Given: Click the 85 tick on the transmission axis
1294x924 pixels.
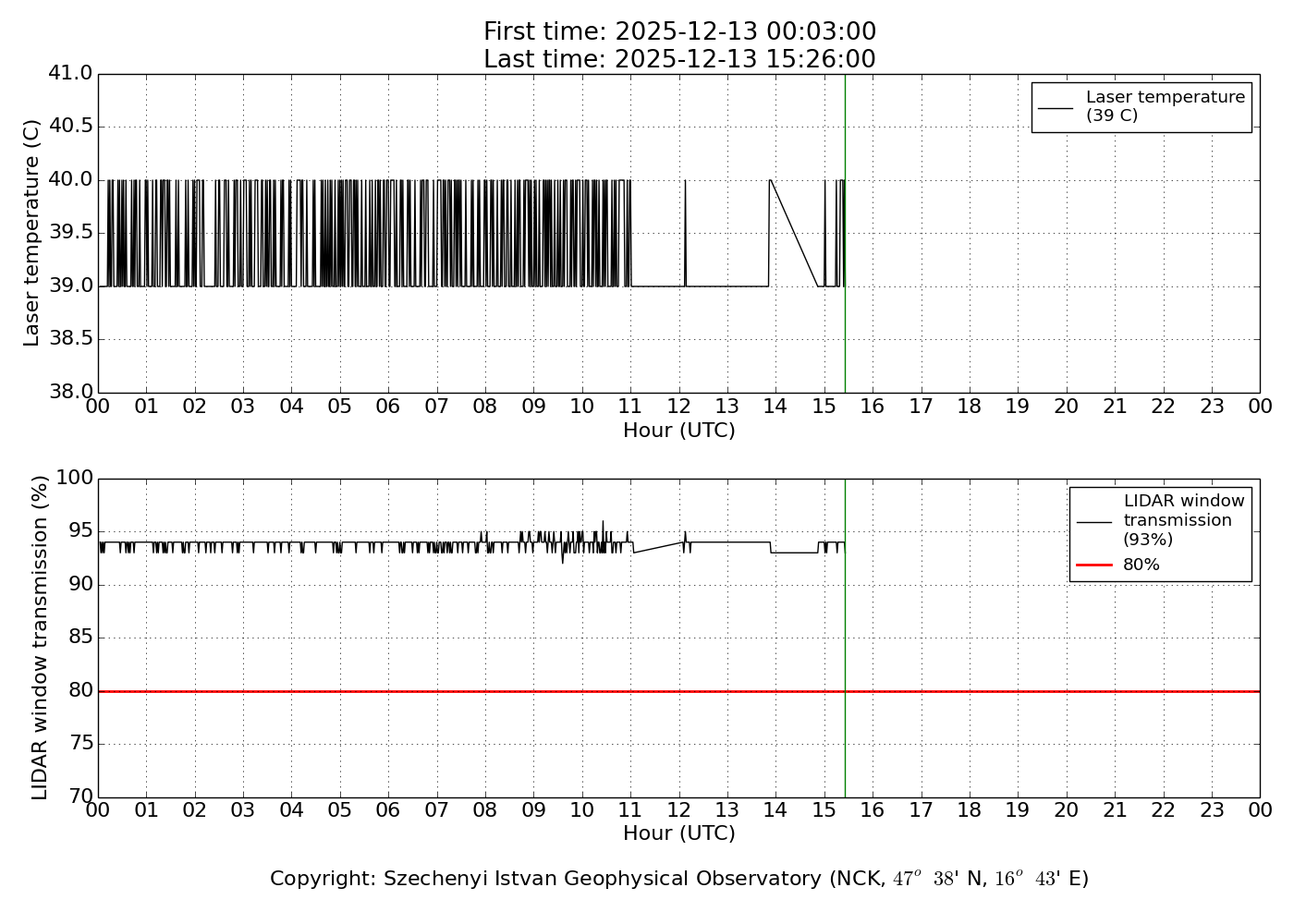Looking at the screenshot, I should (80, 638).
